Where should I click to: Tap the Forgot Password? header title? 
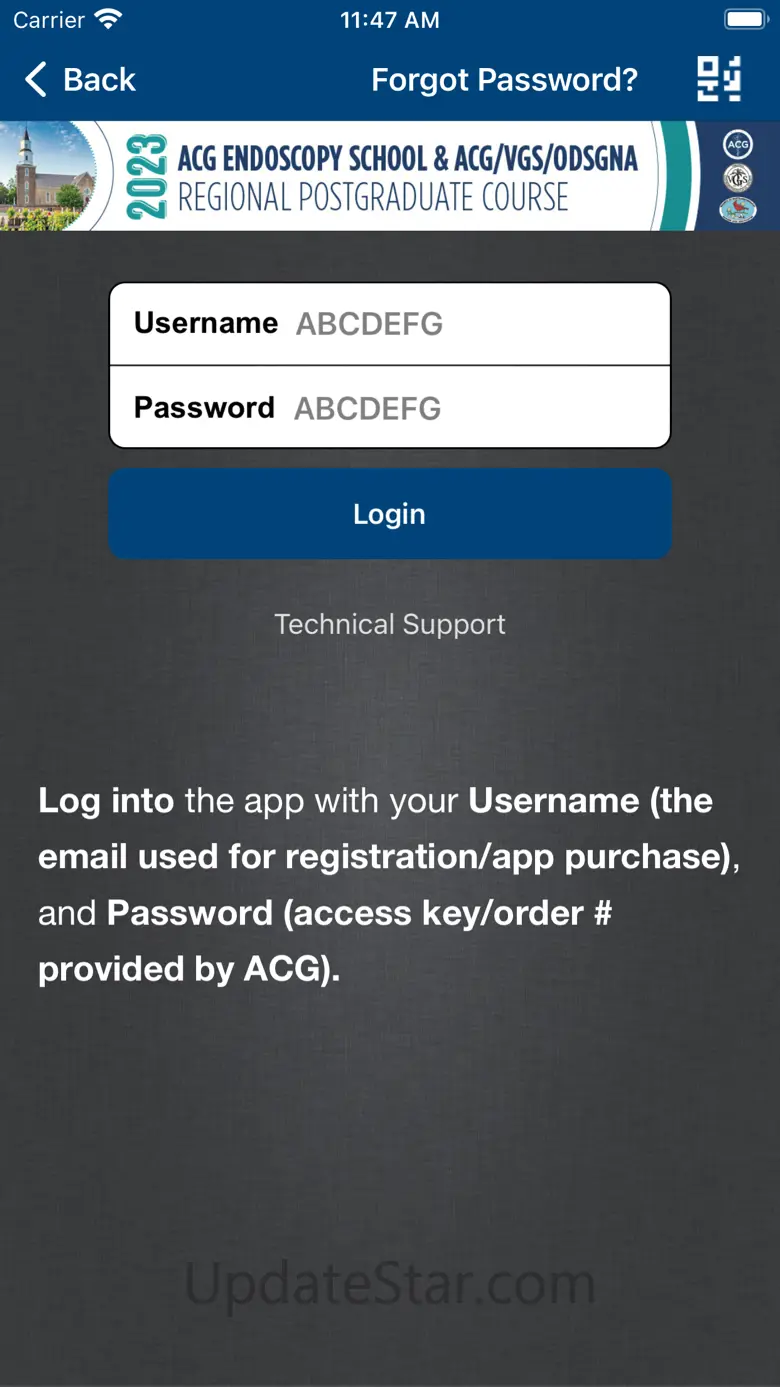point(504,80)
